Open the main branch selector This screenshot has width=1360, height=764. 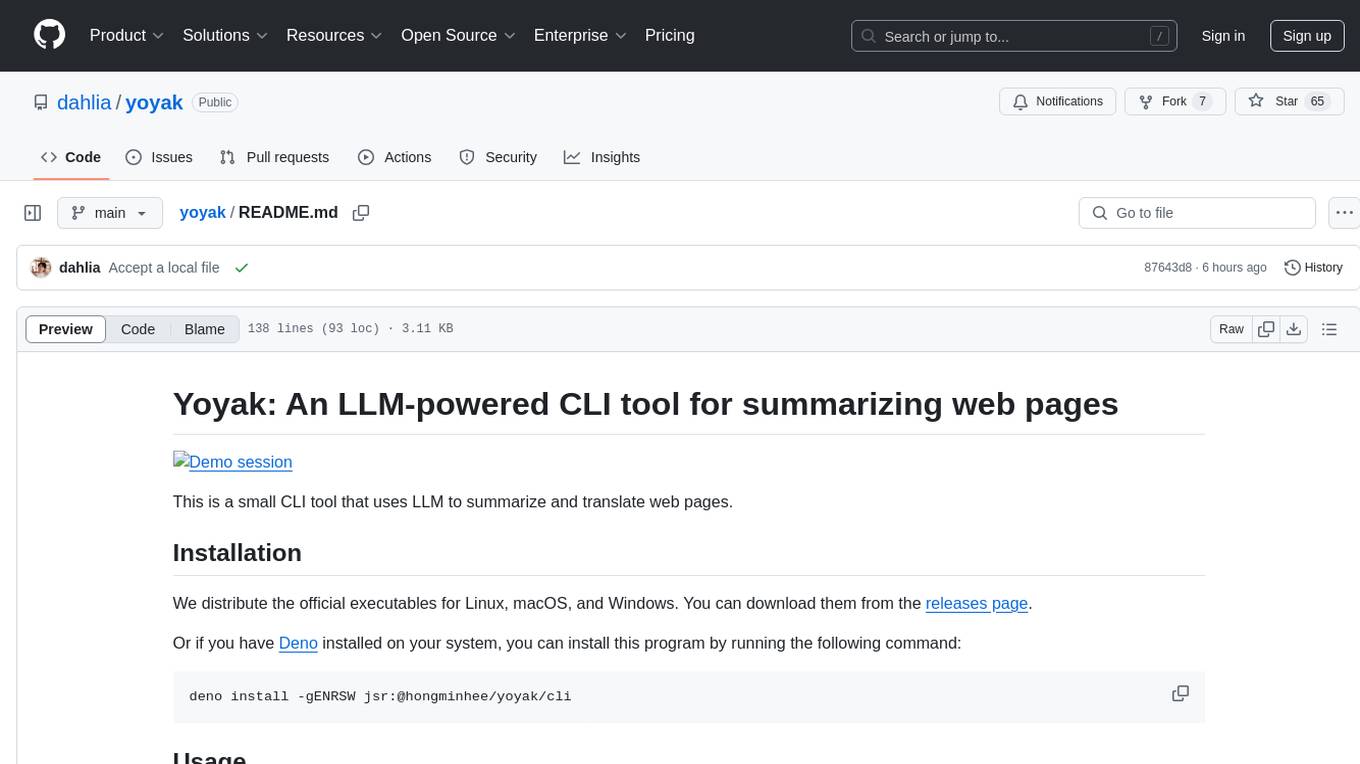tap(109, 213)
